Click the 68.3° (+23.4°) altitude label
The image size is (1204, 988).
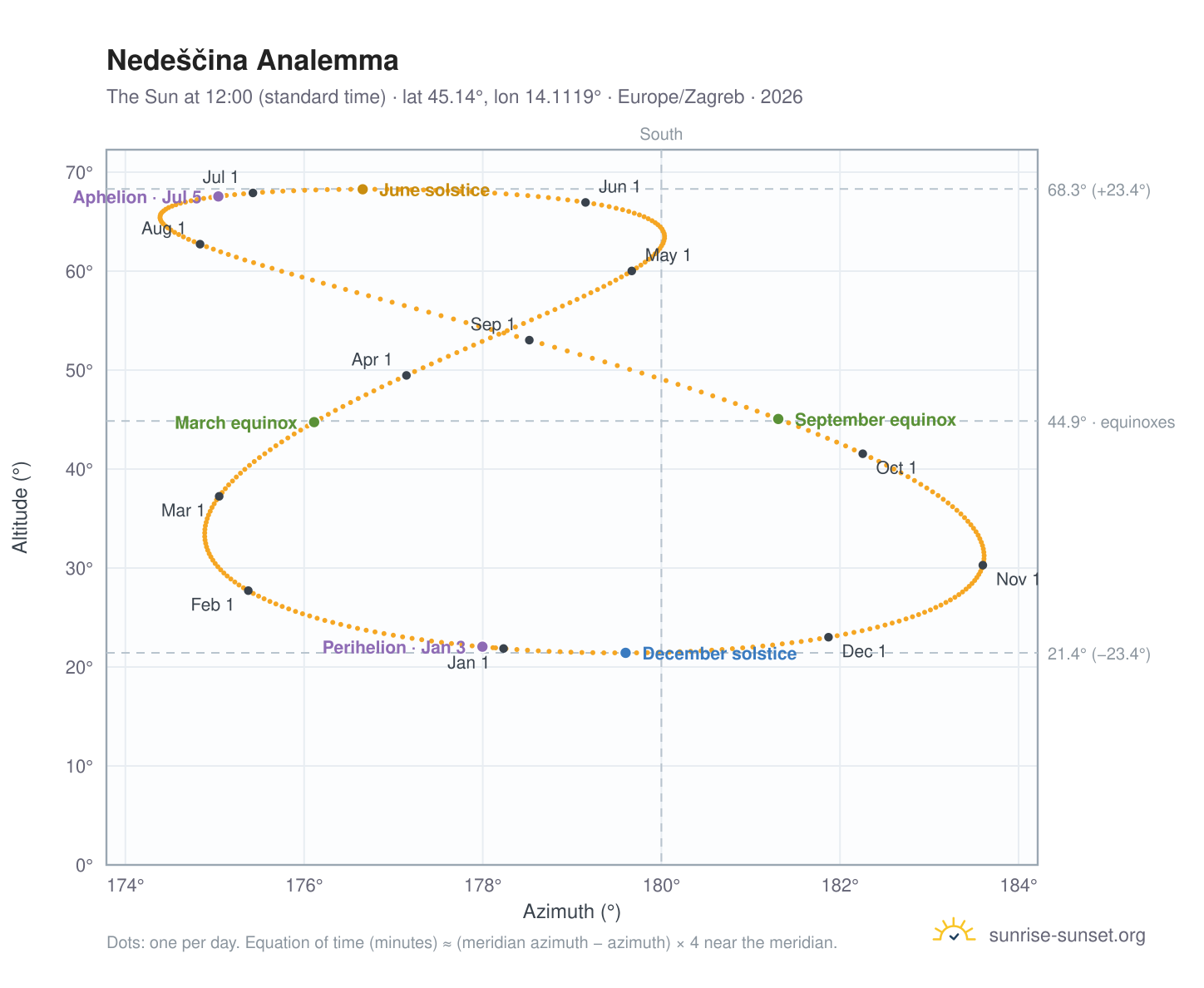pyautogui.click(x=1098, y=190)
